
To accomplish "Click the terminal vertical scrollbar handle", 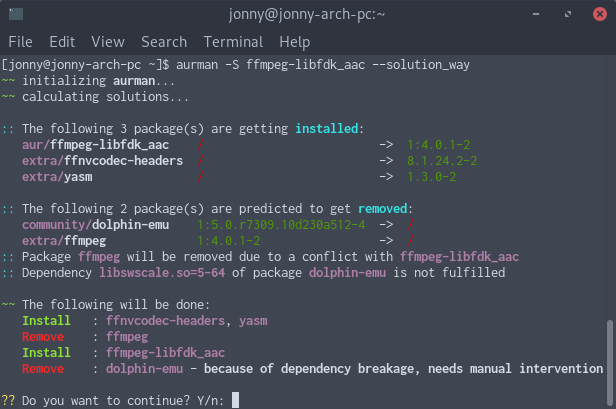I will [609, 363].
